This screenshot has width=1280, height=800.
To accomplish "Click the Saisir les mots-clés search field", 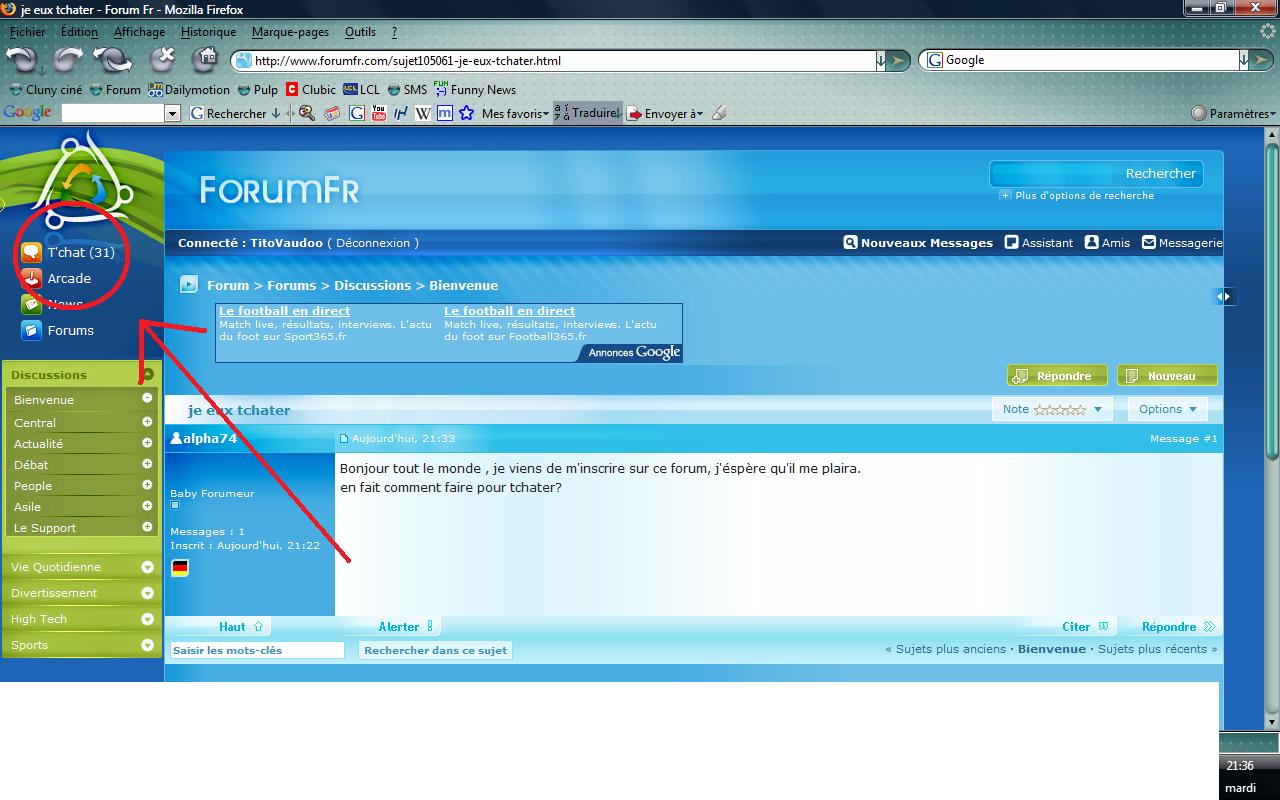I will 257,650.
